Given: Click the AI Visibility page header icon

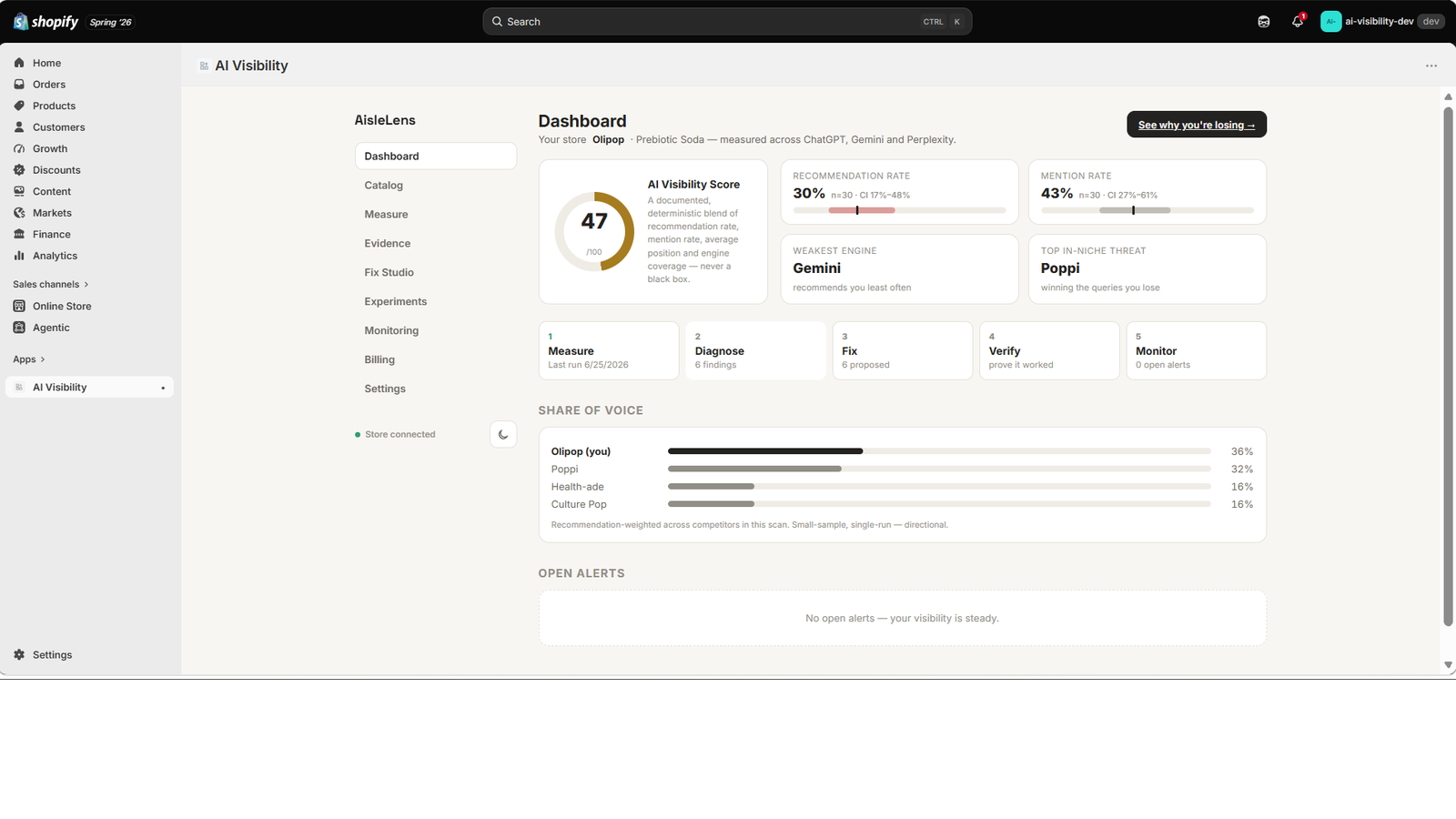Looking at the screenshot, I should (204, 66).
